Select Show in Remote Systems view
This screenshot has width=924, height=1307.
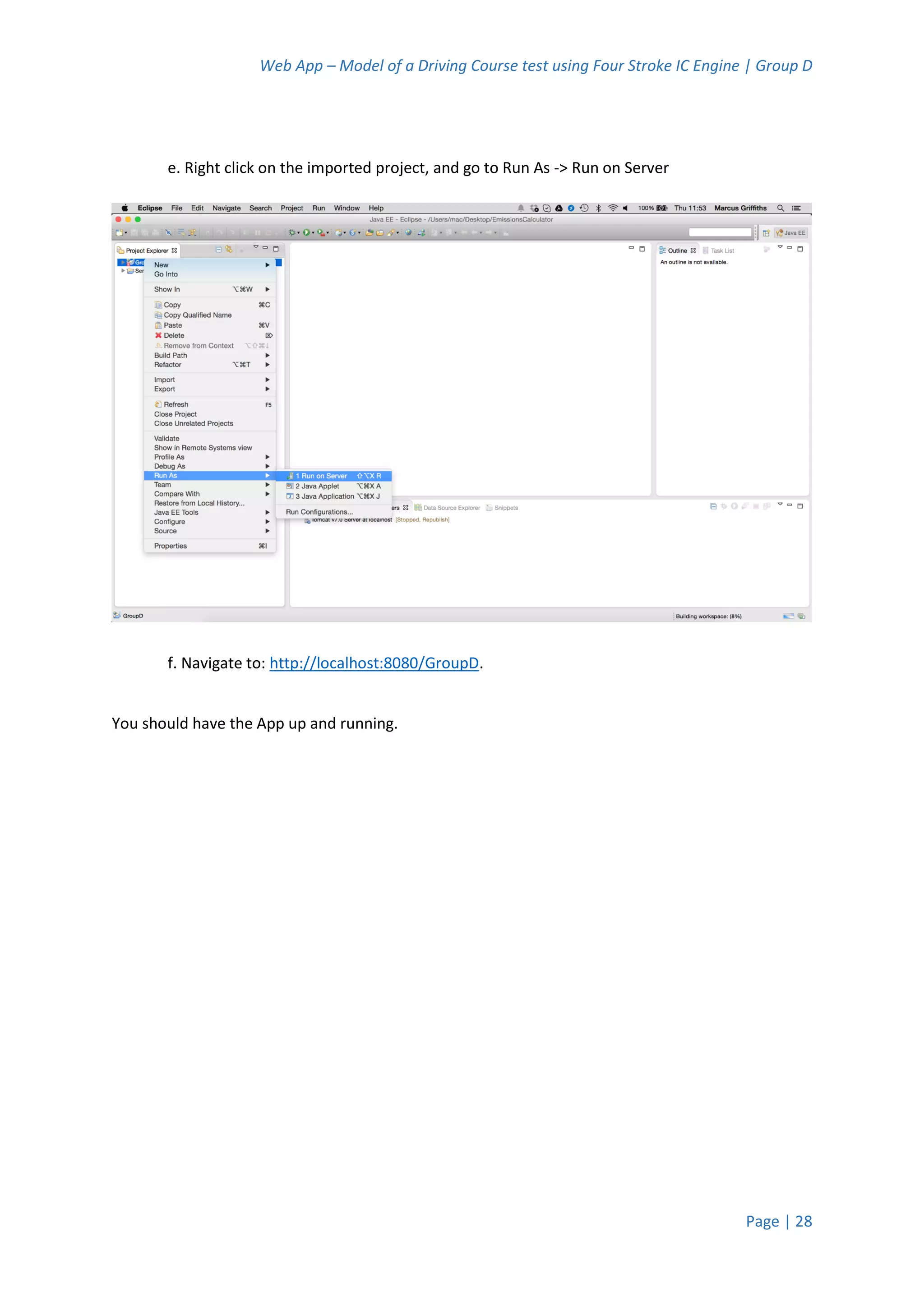(x=210, y=448)
